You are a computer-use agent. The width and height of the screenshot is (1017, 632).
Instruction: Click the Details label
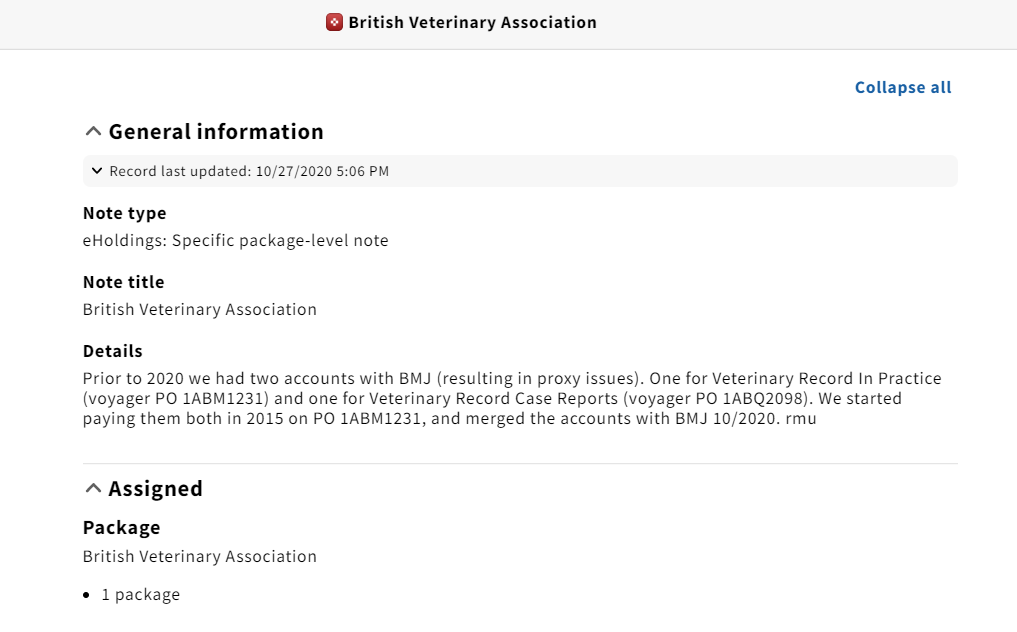coord(112,351)
